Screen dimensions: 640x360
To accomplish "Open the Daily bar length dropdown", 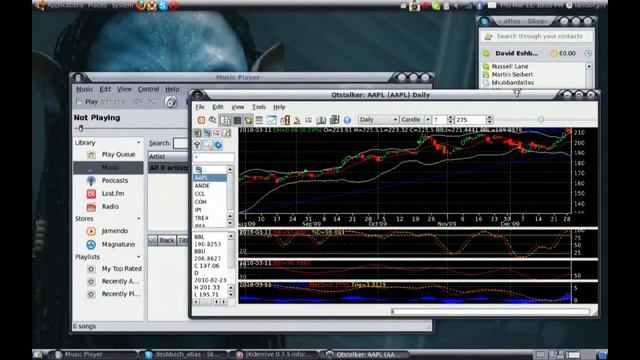I will pos(378,120).
